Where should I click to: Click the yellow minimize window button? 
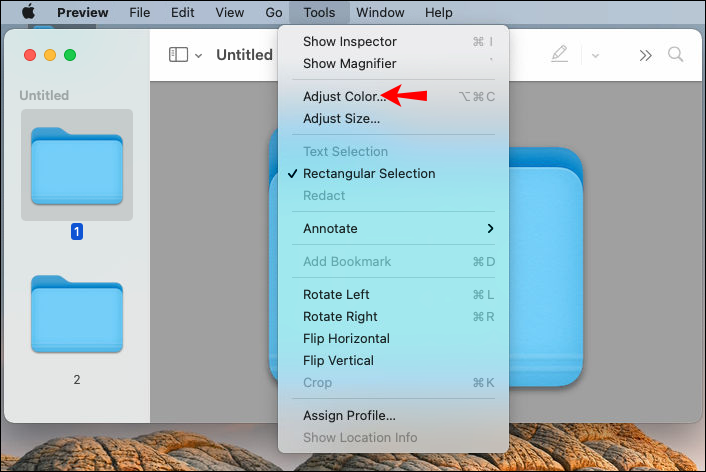pos(50,55)
